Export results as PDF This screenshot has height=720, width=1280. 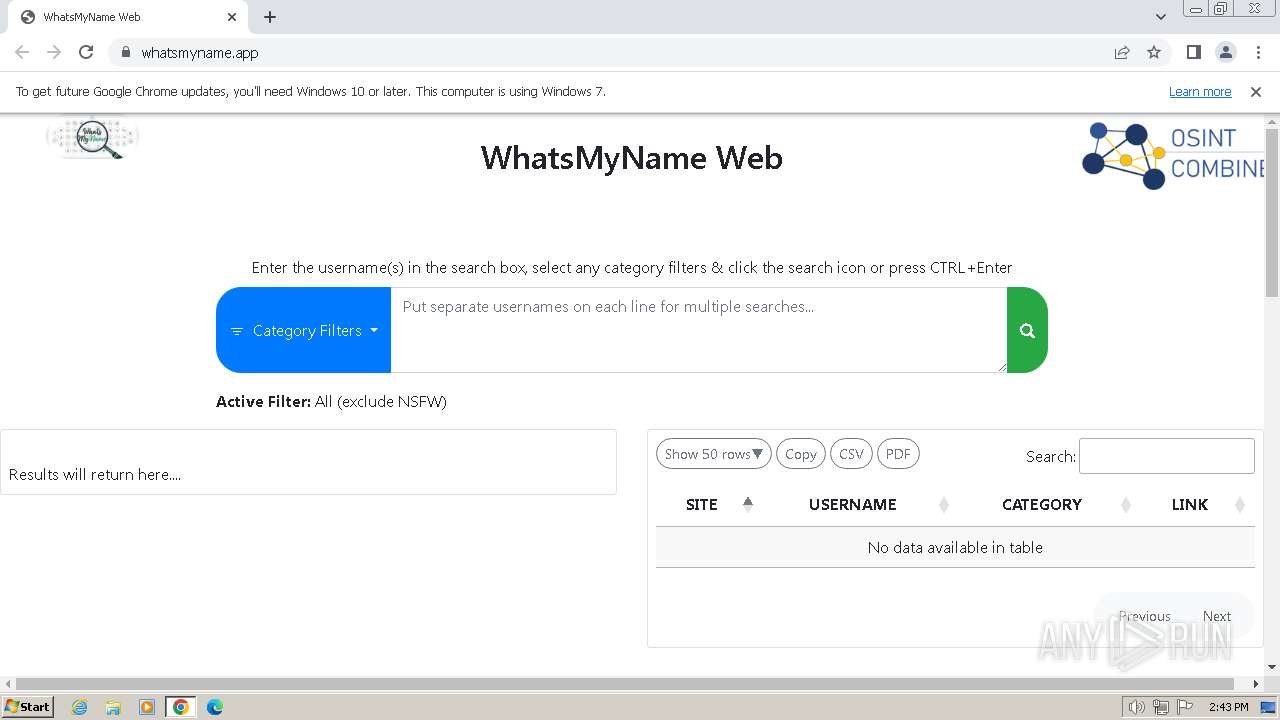[898, 454]
